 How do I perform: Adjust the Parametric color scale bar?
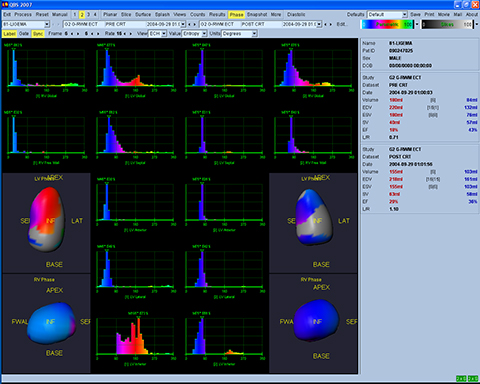point(387,24)
